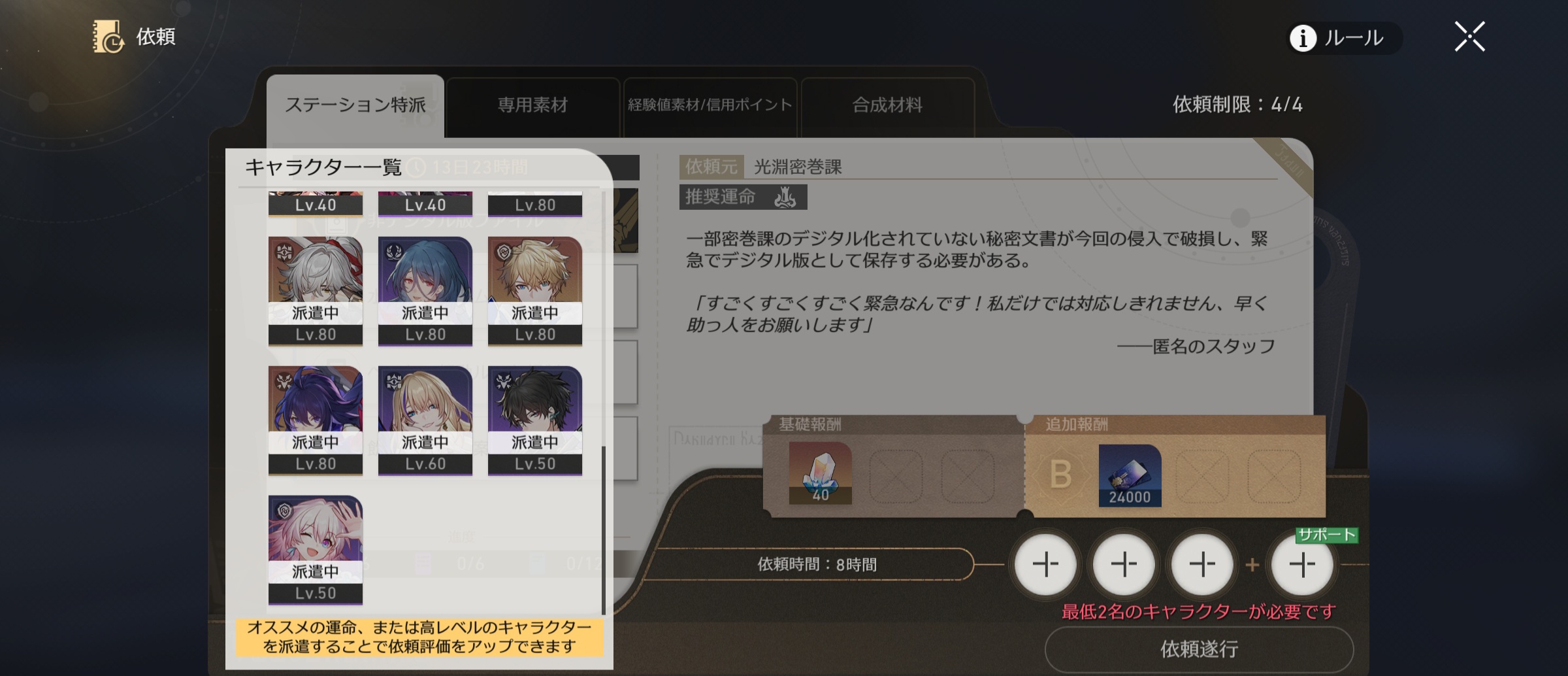Select the 24000 credit reward icon
1568x676 pixels.
tap(1130, 475)
